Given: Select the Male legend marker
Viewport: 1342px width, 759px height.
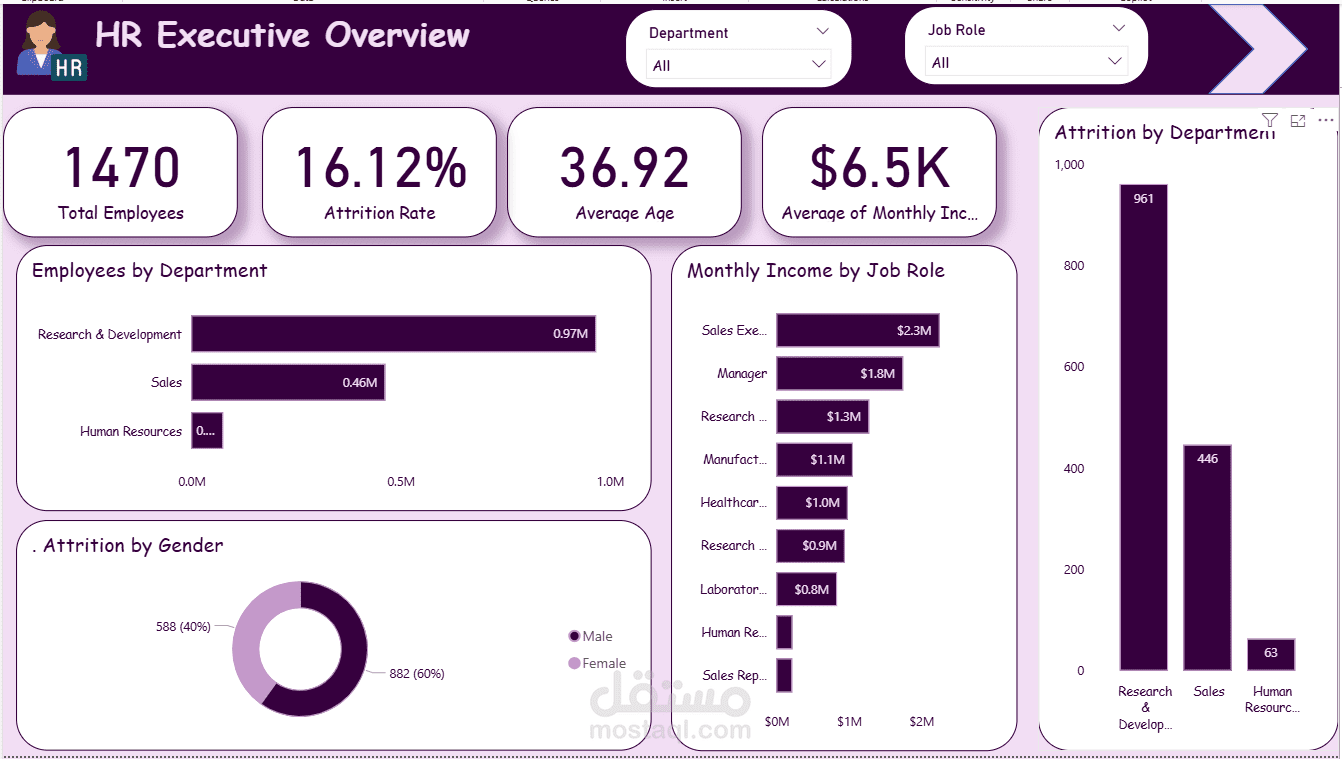Looking at the screenshot, I should (574, 636).
